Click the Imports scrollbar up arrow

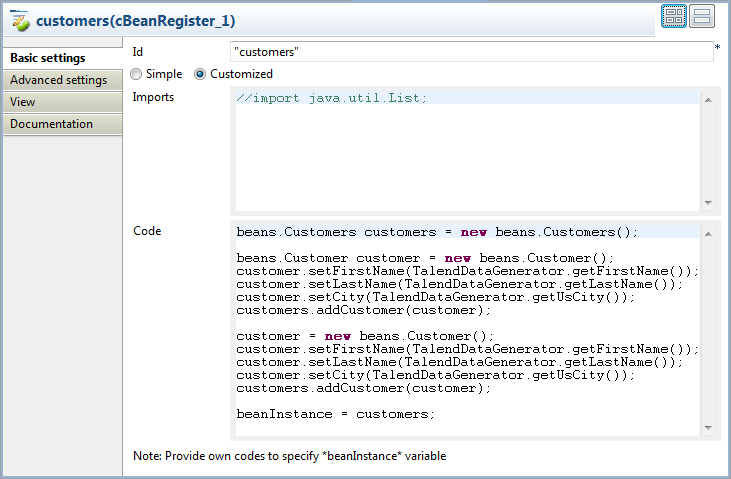(x=708, y=98)
